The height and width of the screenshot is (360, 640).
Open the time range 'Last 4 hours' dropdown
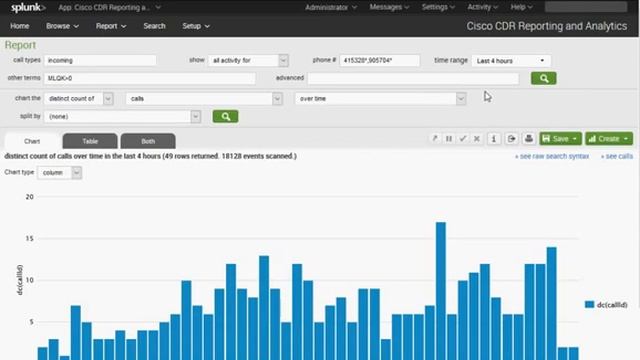[x=511, y=61]
